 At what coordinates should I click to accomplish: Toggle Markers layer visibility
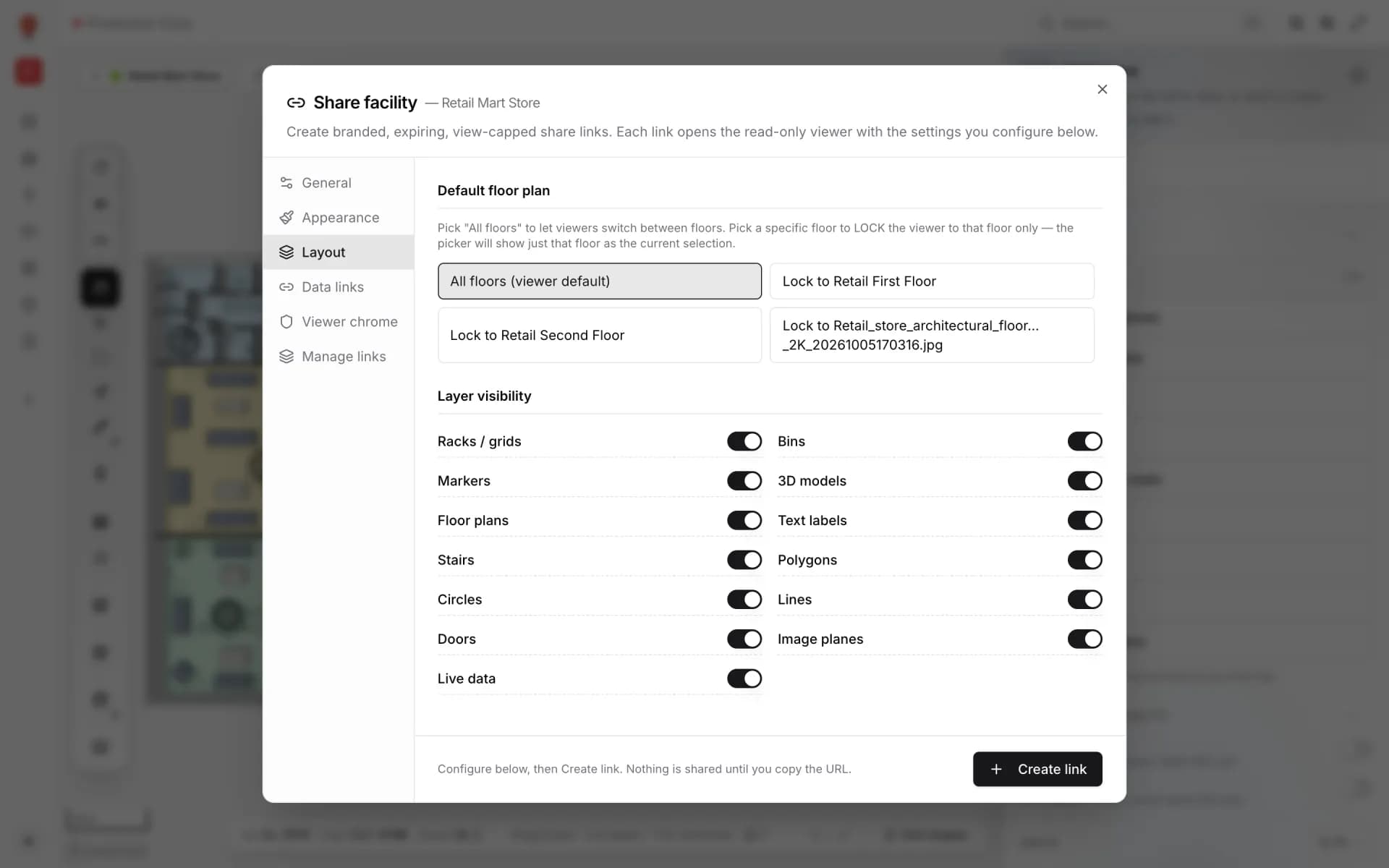(x=744, y=481)
